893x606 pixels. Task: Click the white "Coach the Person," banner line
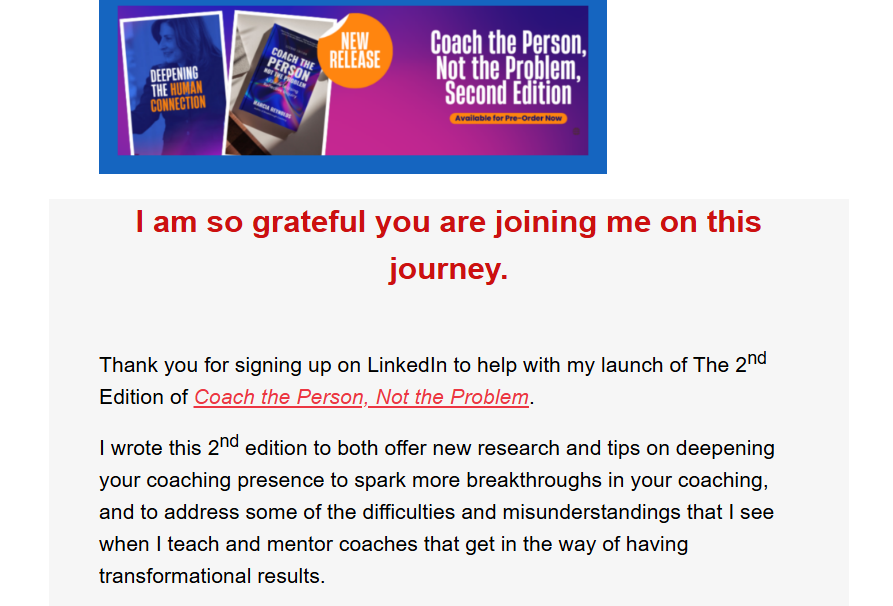pyautogui.click(x=508, y=44)
